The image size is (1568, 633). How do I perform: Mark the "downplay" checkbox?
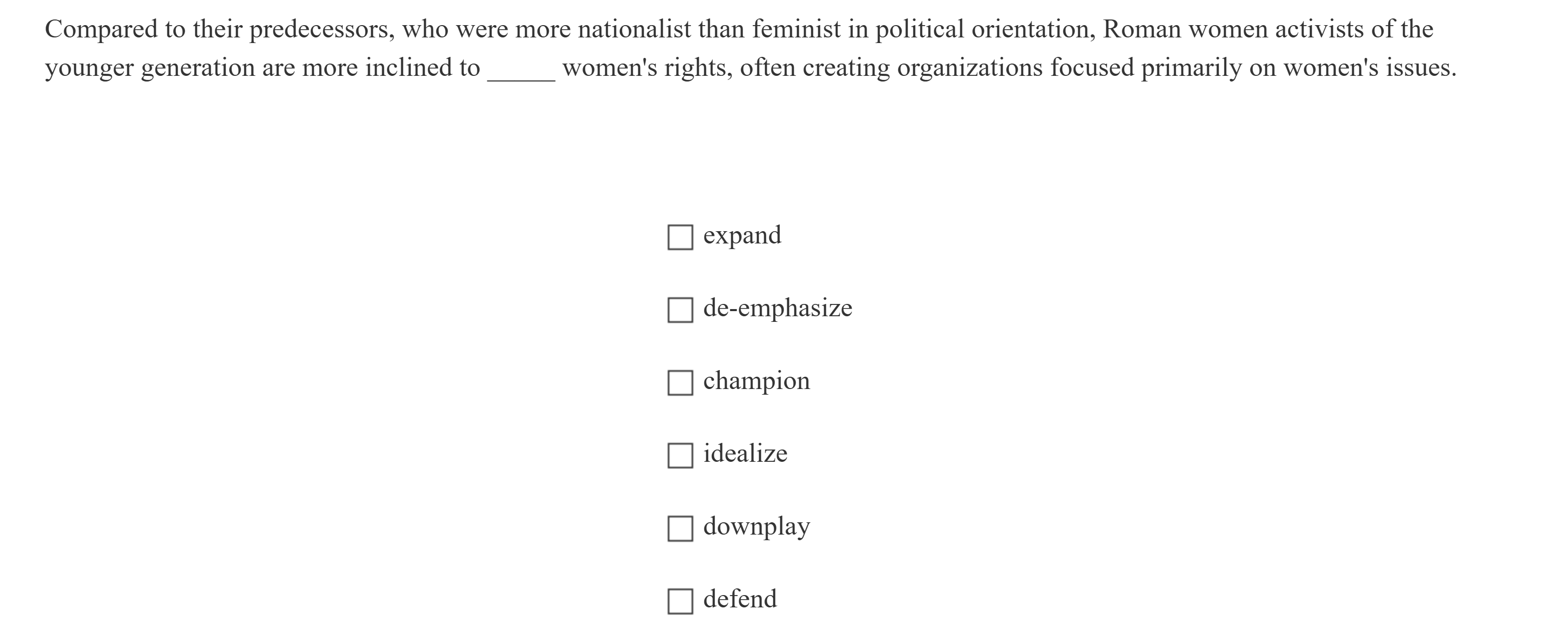[x=680, y=528]
